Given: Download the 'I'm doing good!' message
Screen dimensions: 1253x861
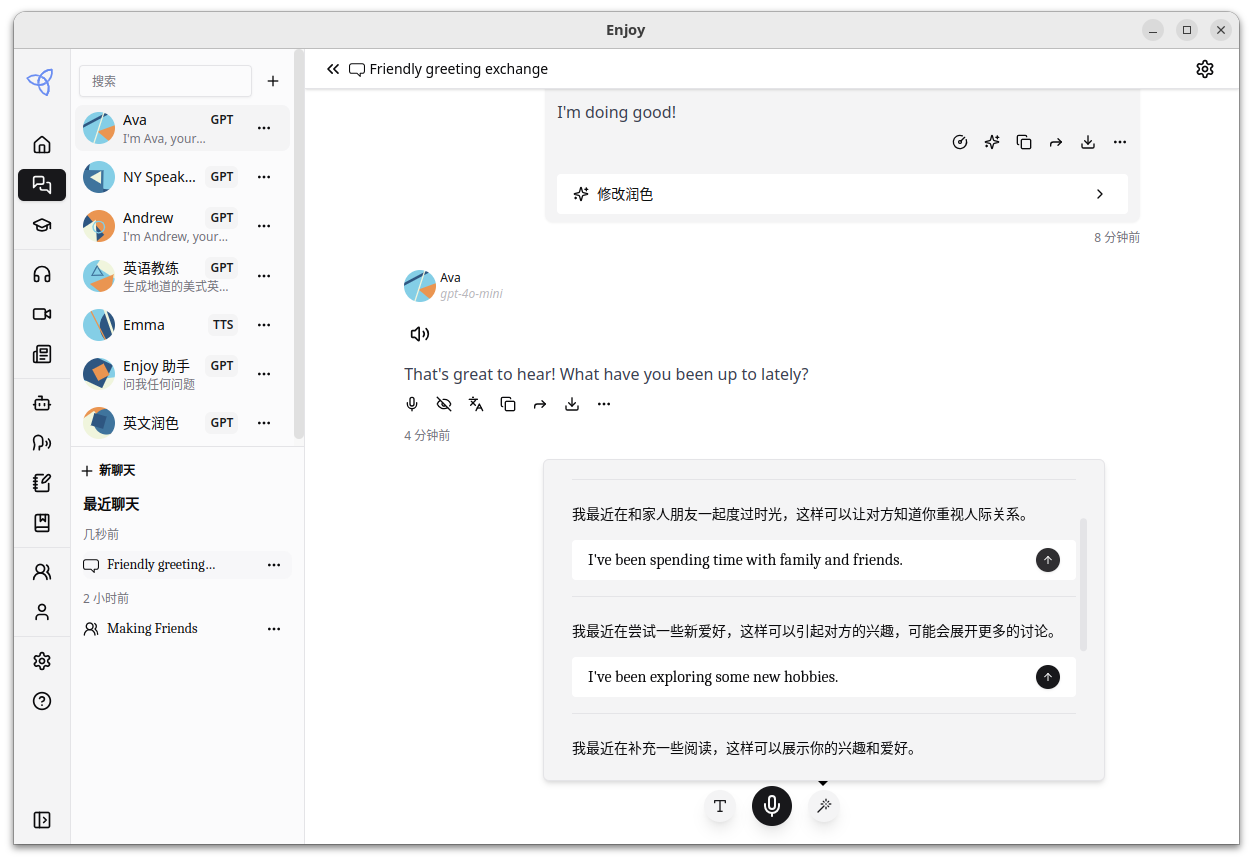Looking at the screenshot, I should [1087, 141].
